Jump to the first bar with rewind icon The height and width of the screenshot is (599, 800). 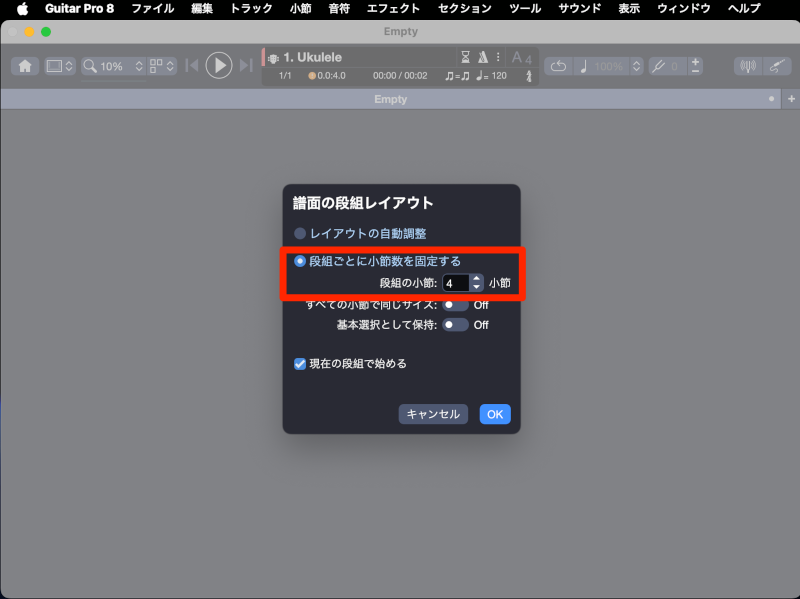pos(192,66)
